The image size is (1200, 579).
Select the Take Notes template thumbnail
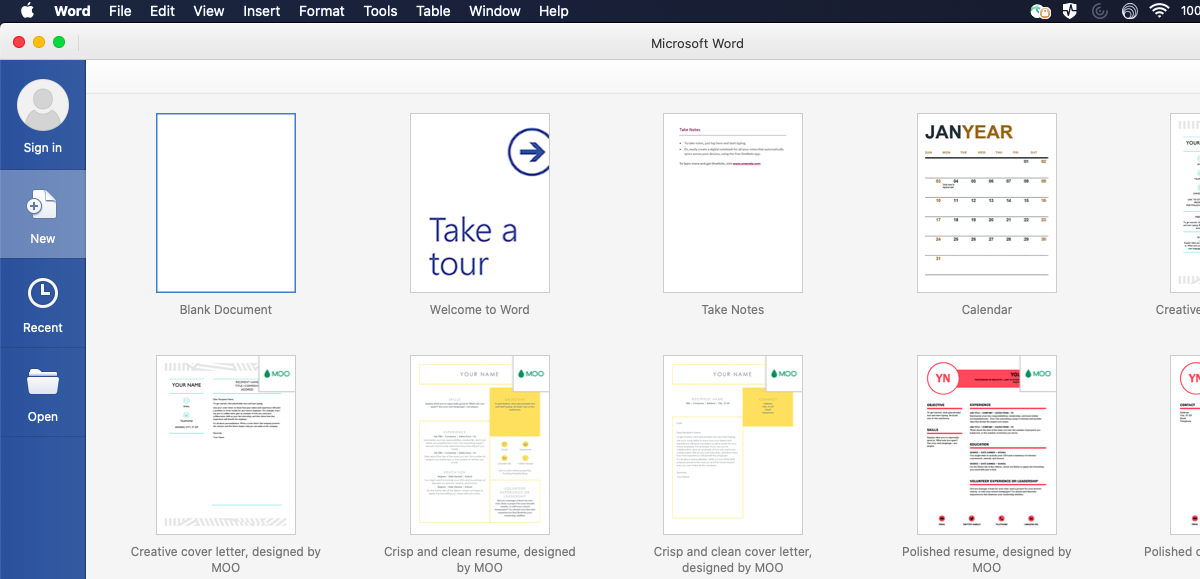(733, 203)
